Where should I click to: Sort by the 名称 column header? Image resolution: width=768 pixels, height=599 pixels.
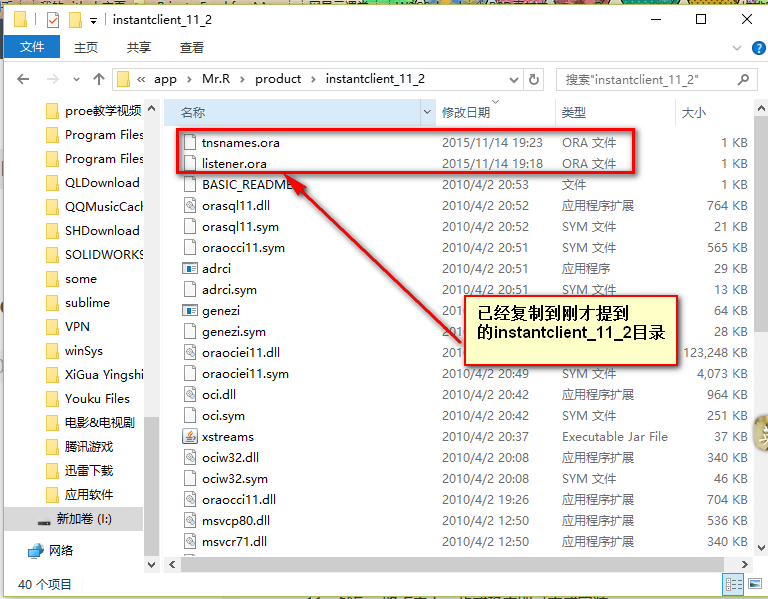coord(292,113)
